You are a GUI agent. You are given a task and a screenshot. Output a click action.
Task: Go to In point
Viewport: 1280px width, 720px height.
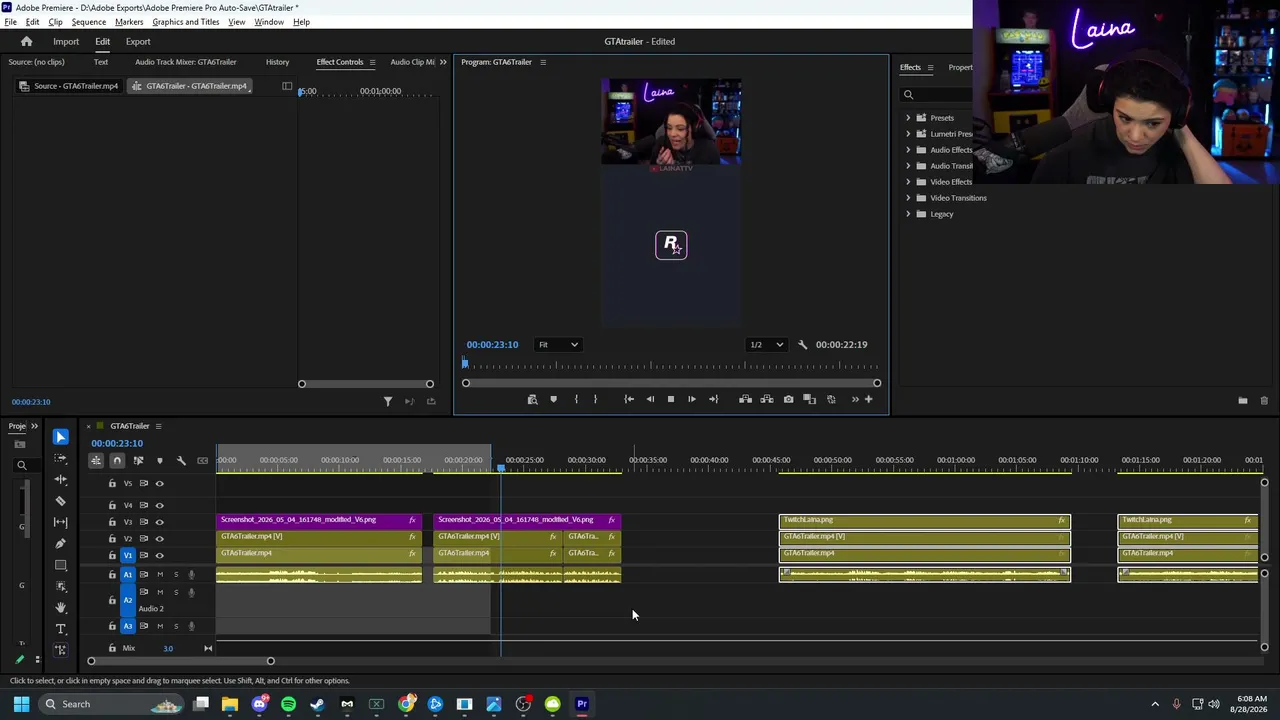[x=629, y=400]
